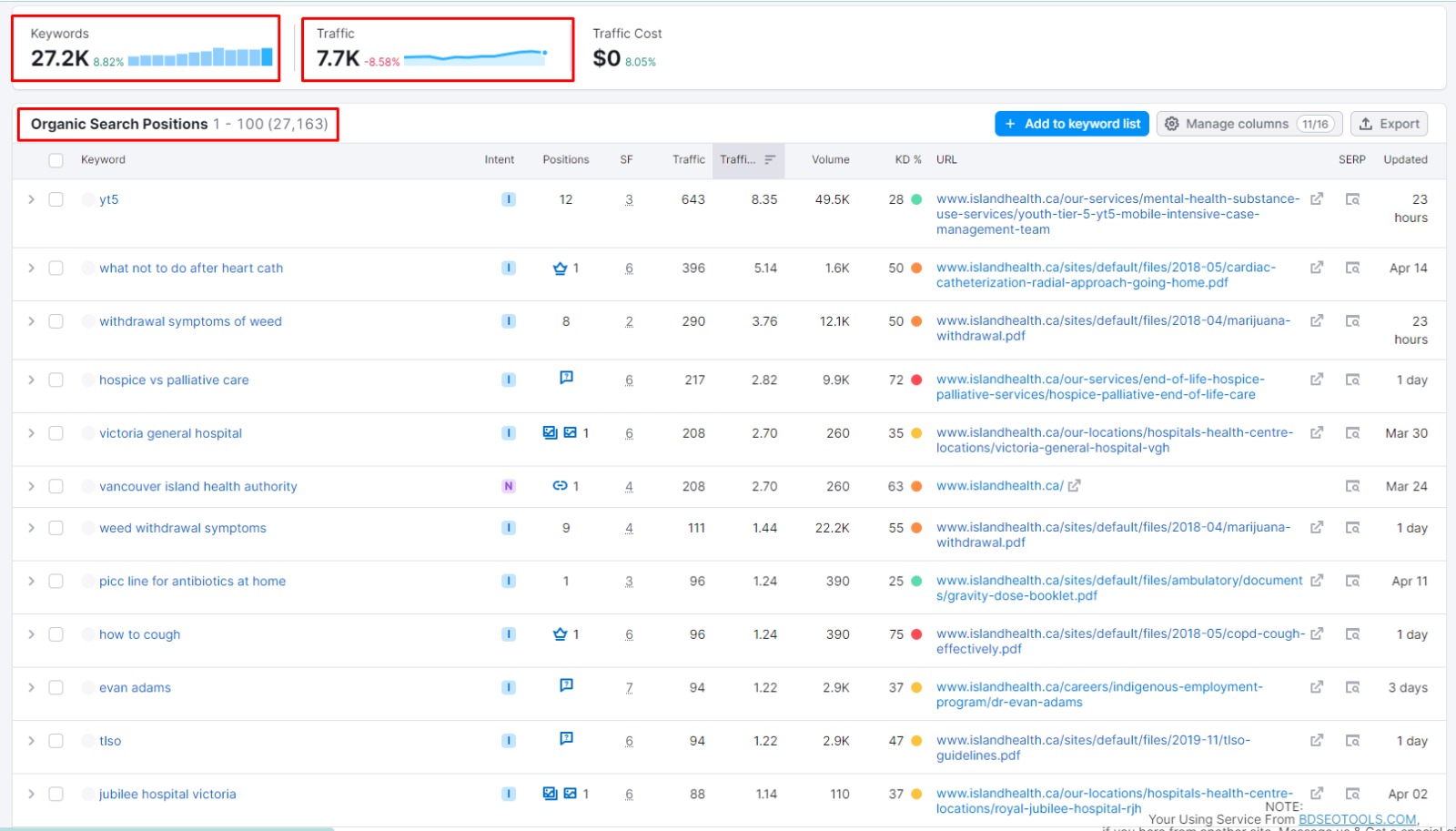Sort the table by the Traffic column header
Viewport: 1456px width, 831px height.
(688, 159)
